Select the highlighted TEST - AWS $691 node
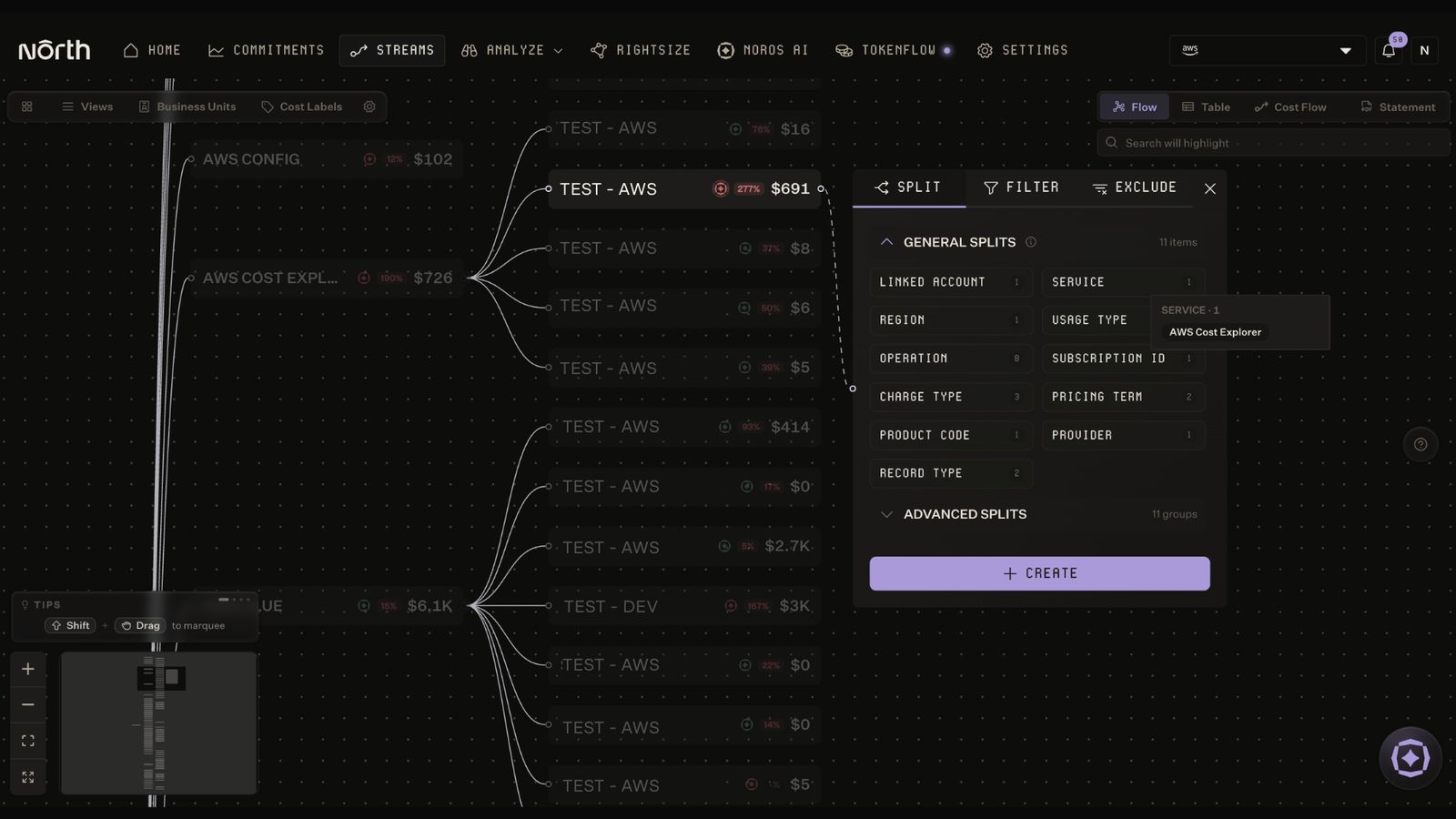This screenshot has width=1456, height=819. point(684,189)
